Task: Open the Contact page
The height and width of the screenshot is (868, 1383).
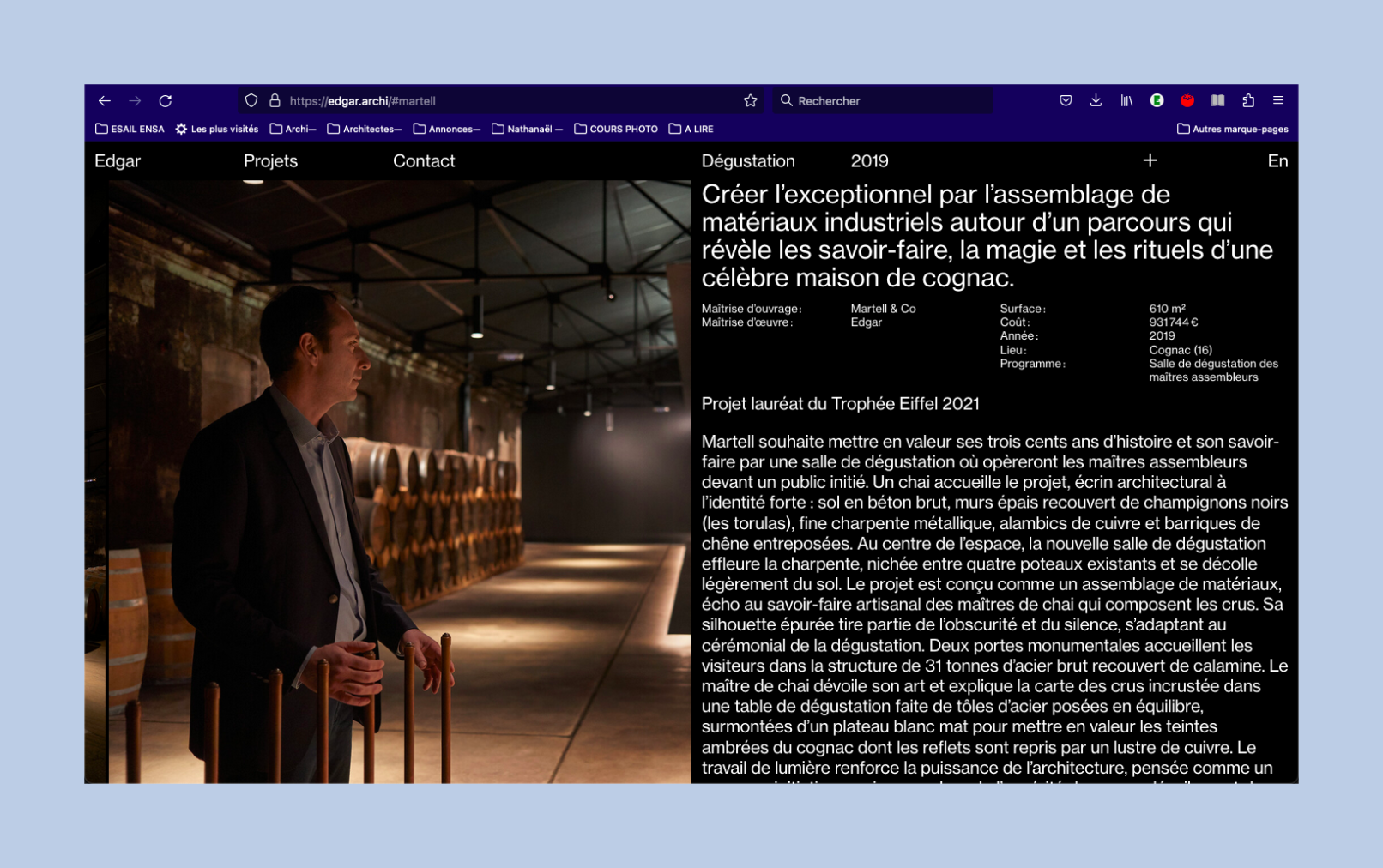Action: pyautogui.click(x=424, y=161)
